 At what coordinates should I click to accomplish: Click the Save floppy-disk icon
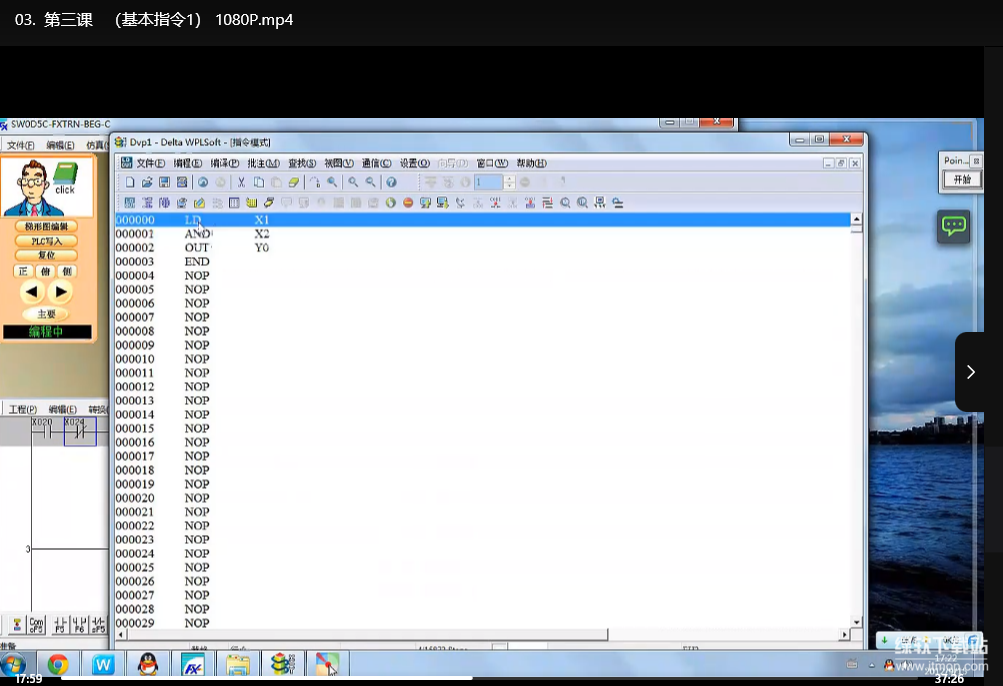tap(164, 182)
